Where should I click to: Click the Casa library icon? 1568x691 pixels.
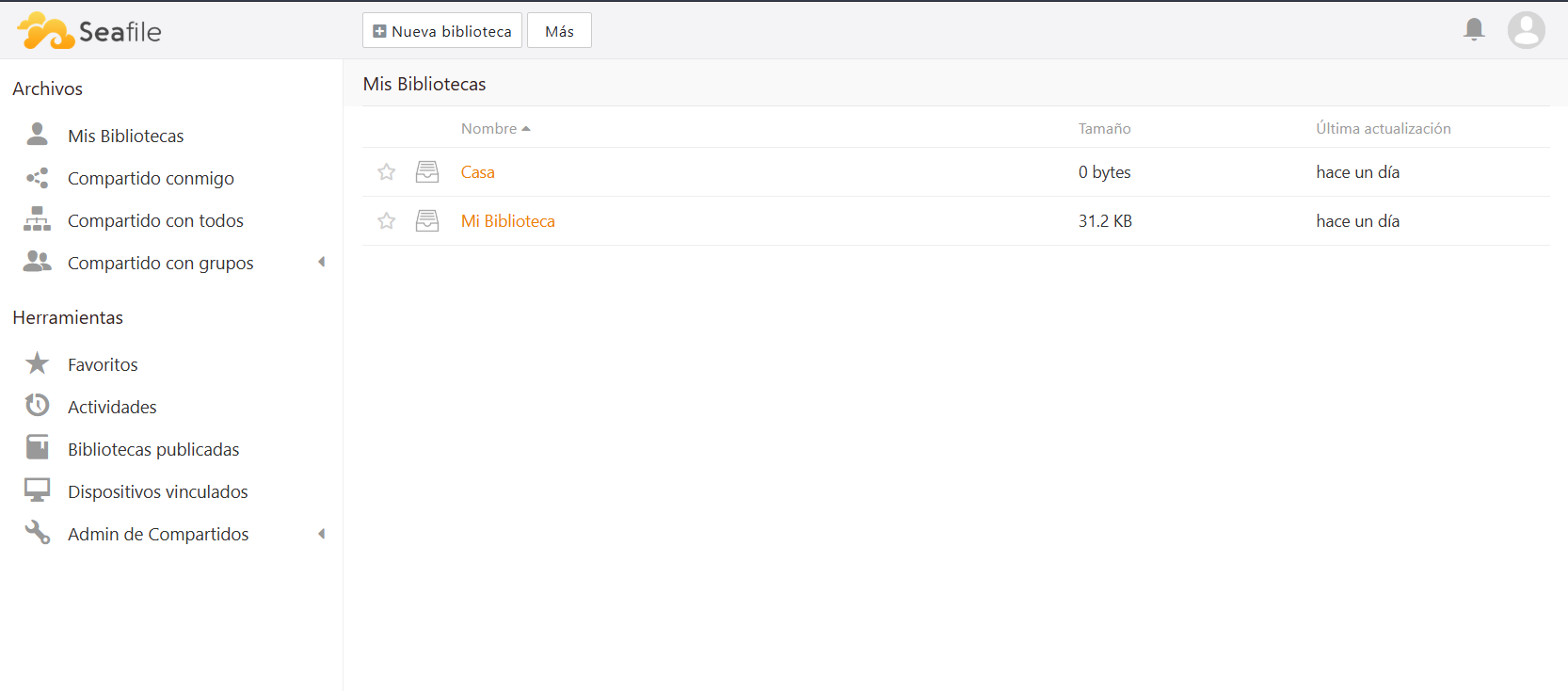click(x=427, y=172)
